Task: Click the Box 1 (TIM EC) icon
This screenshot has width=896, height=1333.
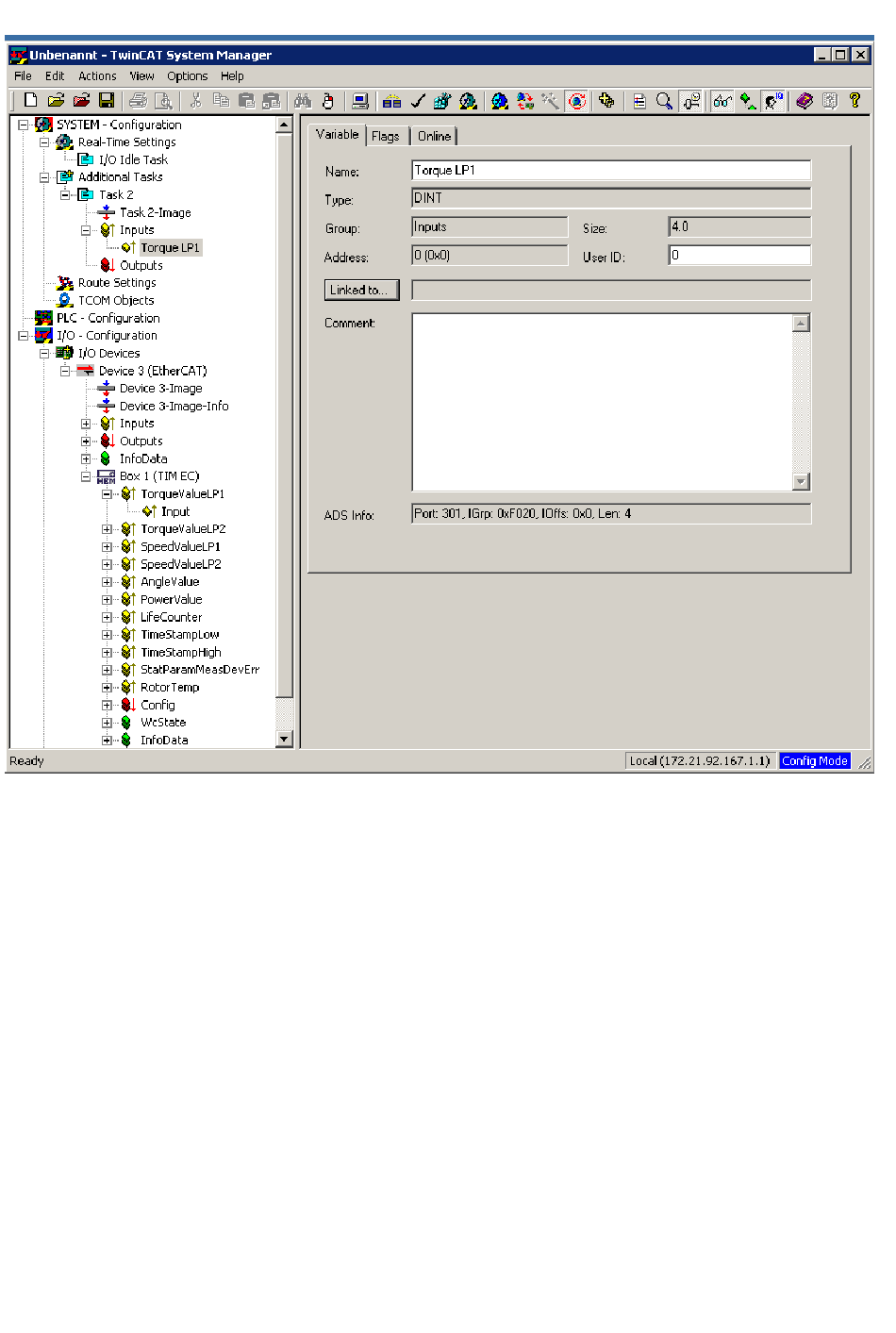Action: [106, 476]
